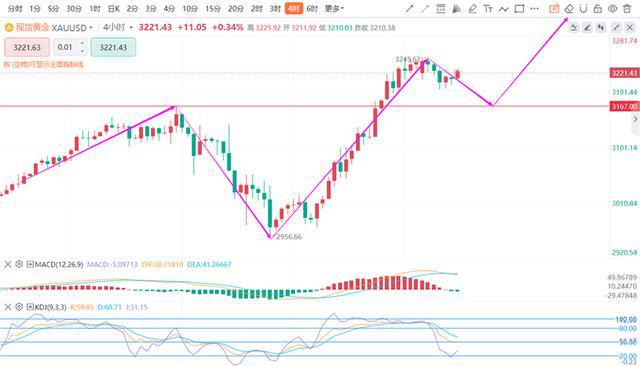Open MACD indicator settings gear
Image resolution: width=640 pixels, height=366 pixels.
click(19, 264)
